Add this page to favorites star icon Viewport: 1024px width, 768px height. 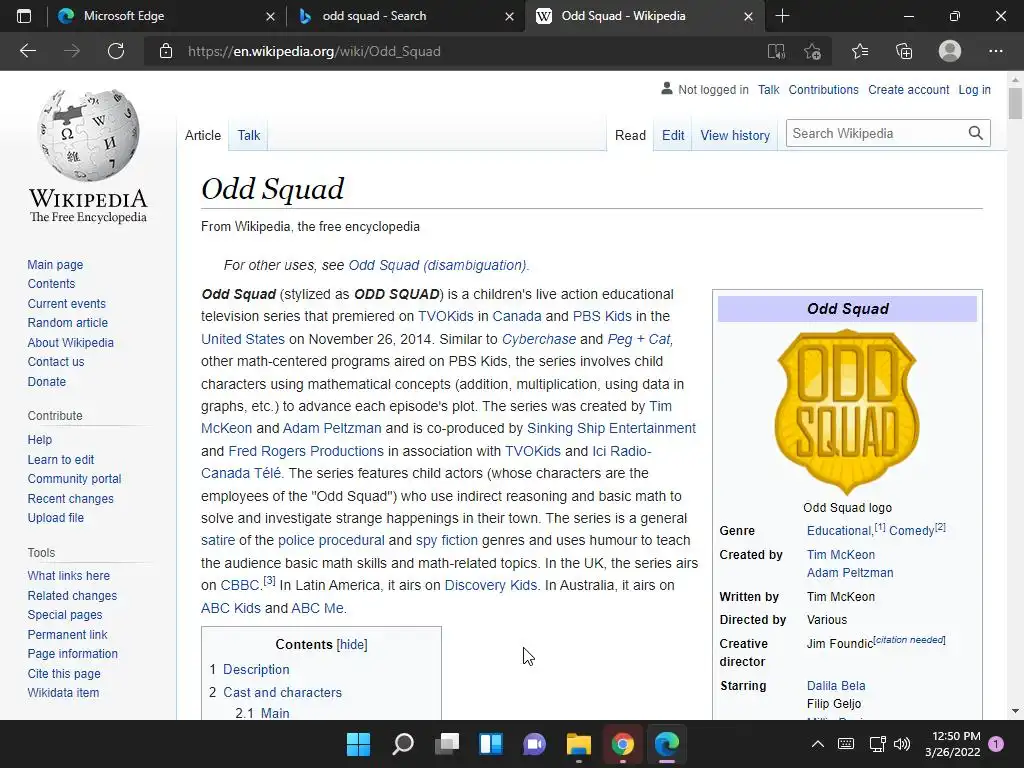click(812, 51)
